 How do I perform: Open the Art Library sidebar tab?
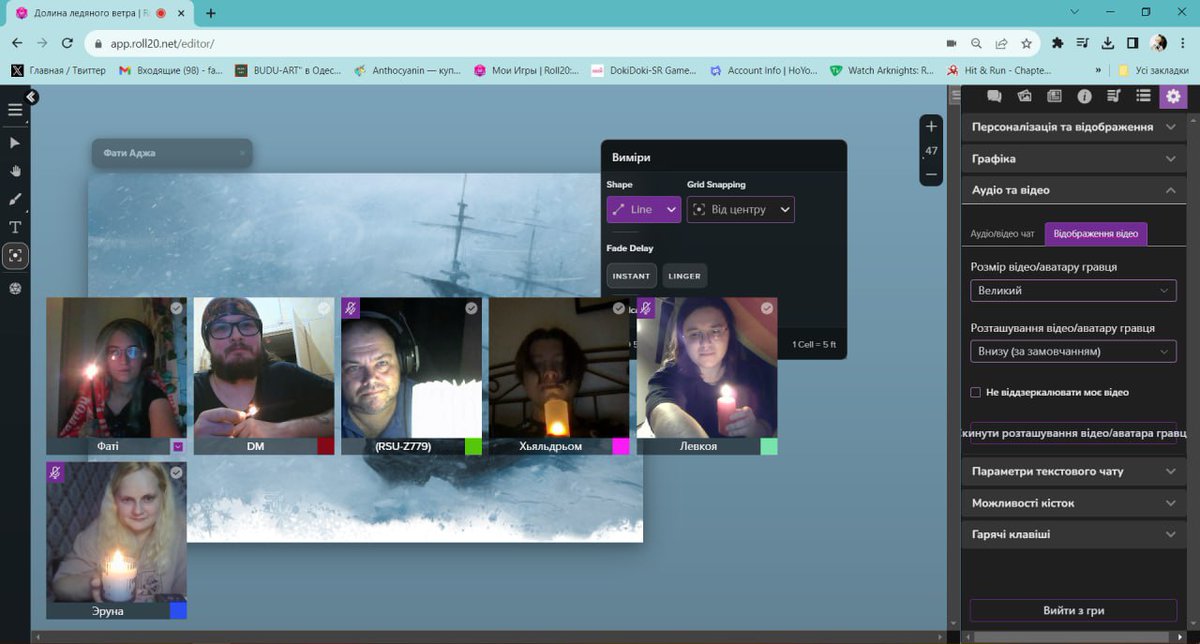click(x=1024, y=96)
